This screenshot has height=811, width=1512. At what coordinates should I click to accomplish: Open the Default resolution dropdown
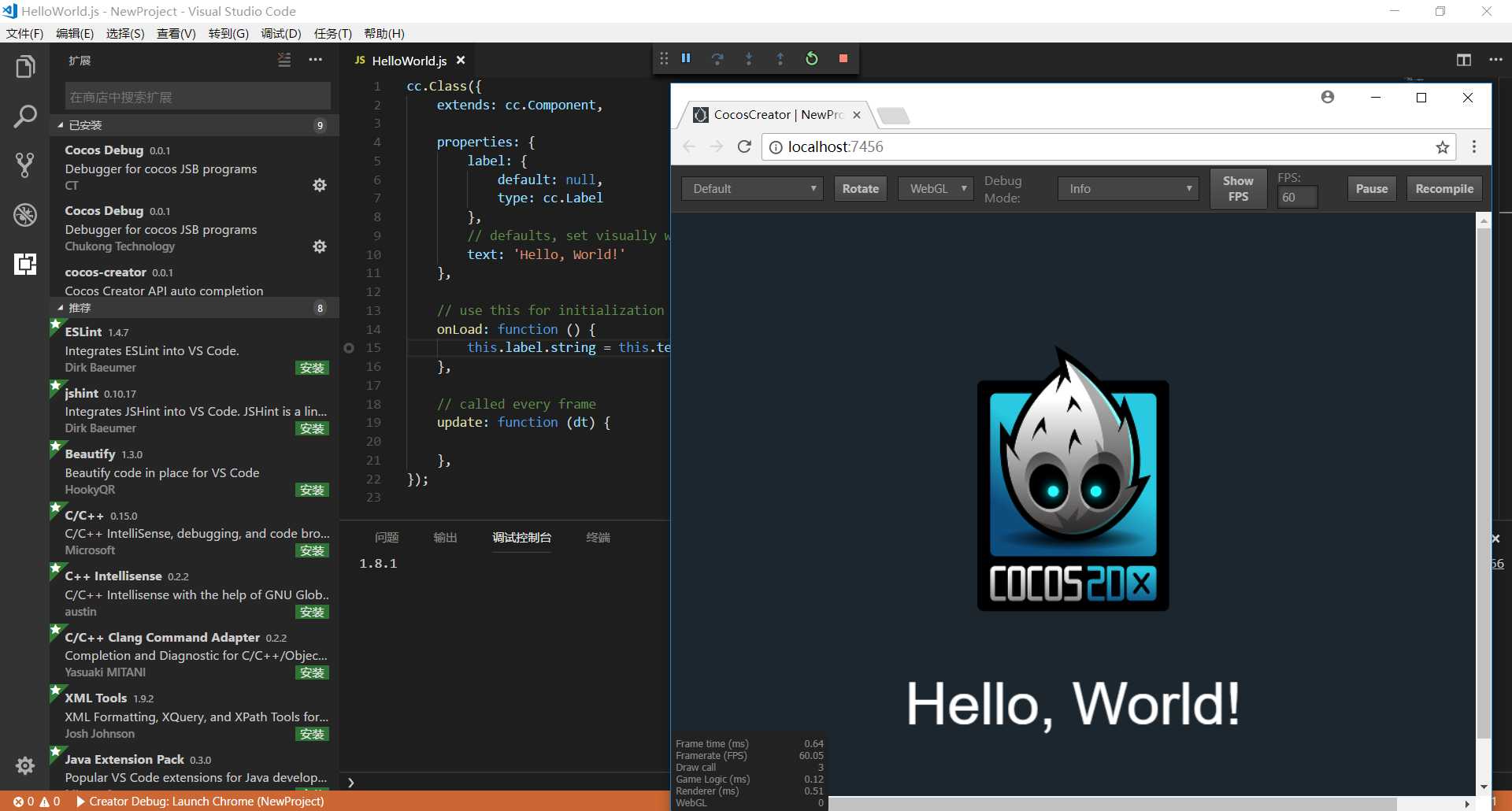752,189
